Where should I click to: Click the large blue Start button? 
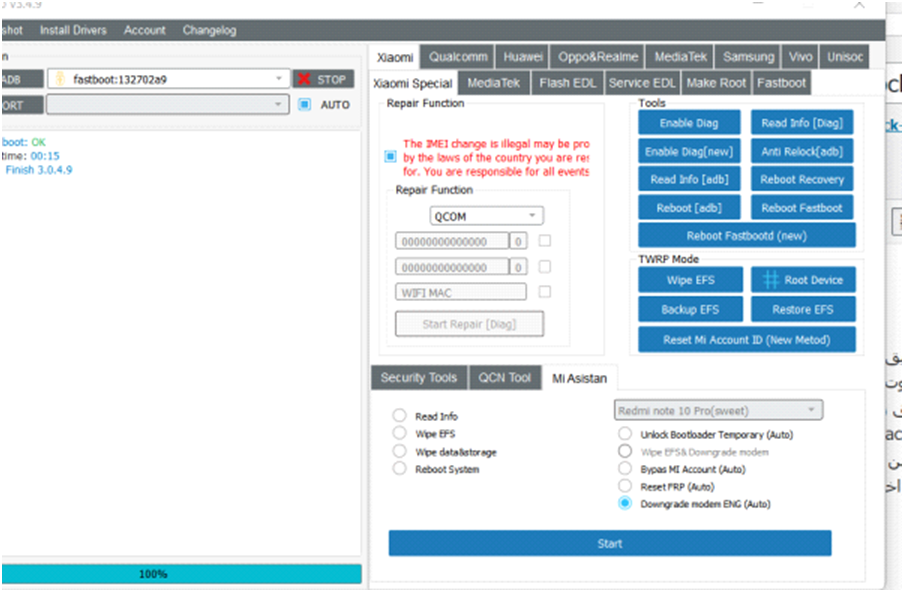609,543
